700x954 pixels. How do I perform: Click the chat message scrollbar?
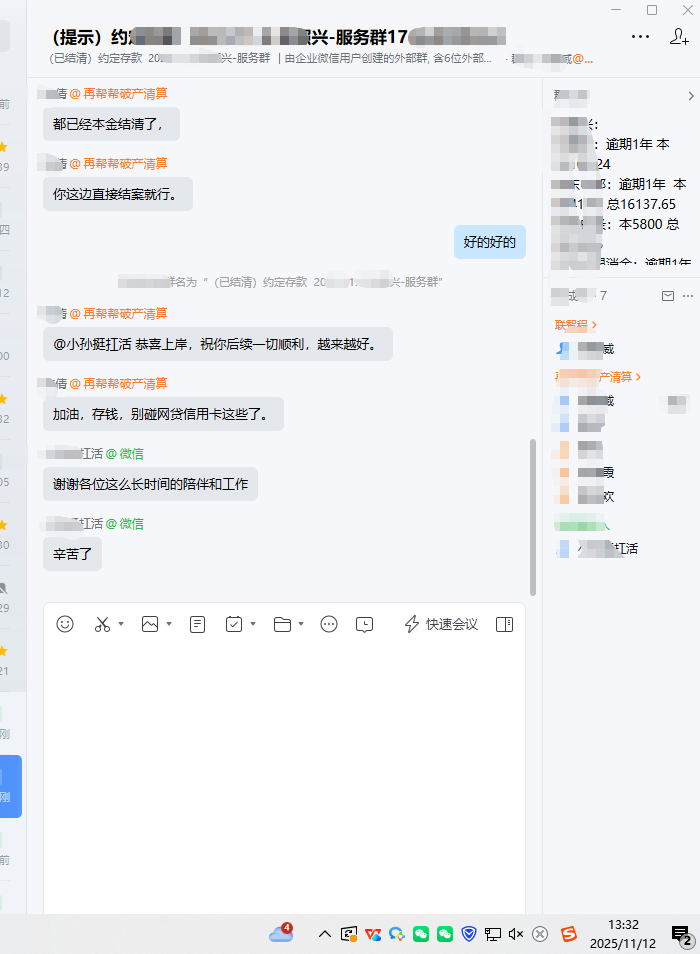[533, 515]
